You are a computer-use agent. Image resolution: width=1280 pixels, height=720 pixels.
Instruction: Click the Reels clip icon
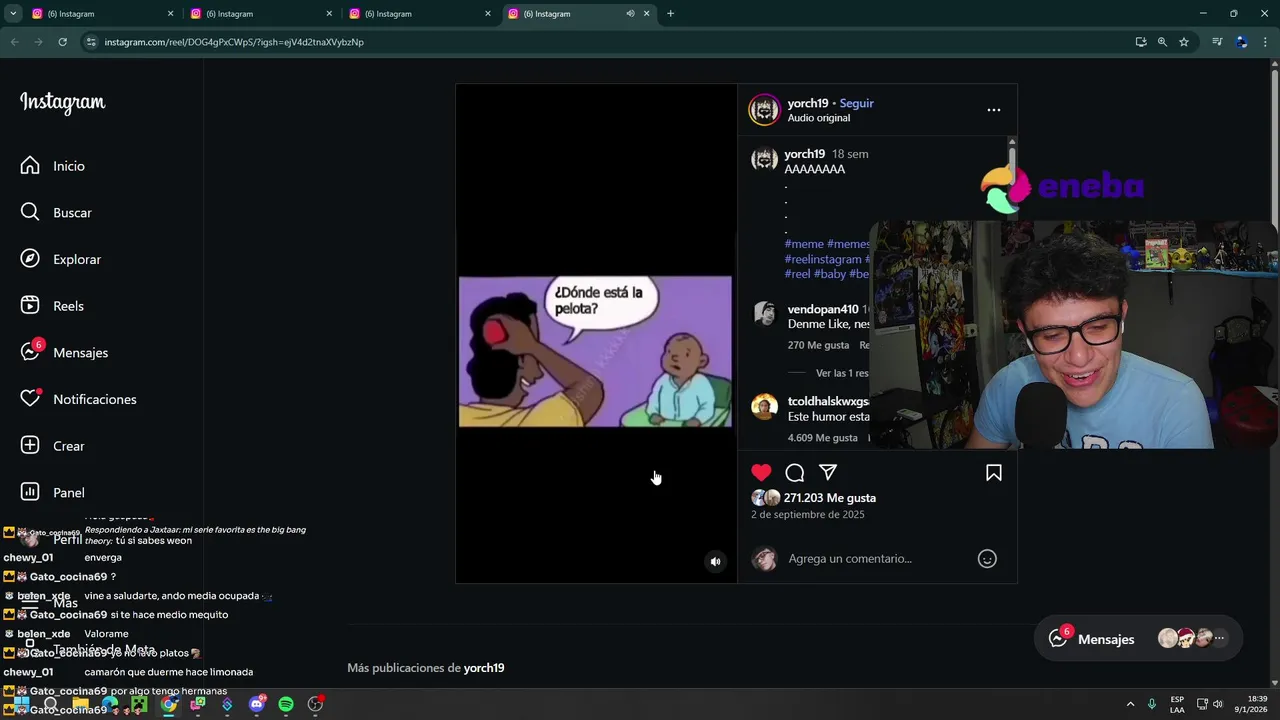pyautogui.click(x=30, y=305)
